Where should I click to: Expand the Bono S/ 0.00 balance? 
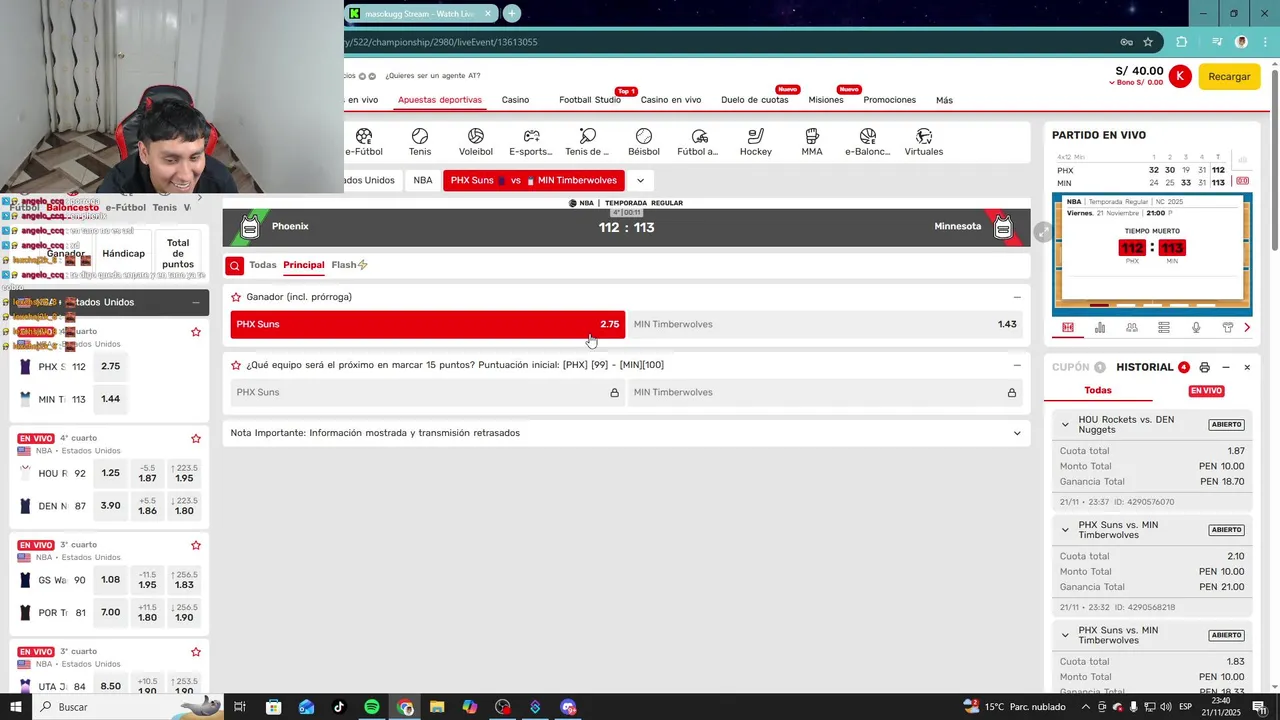[x=1136, y=82]
